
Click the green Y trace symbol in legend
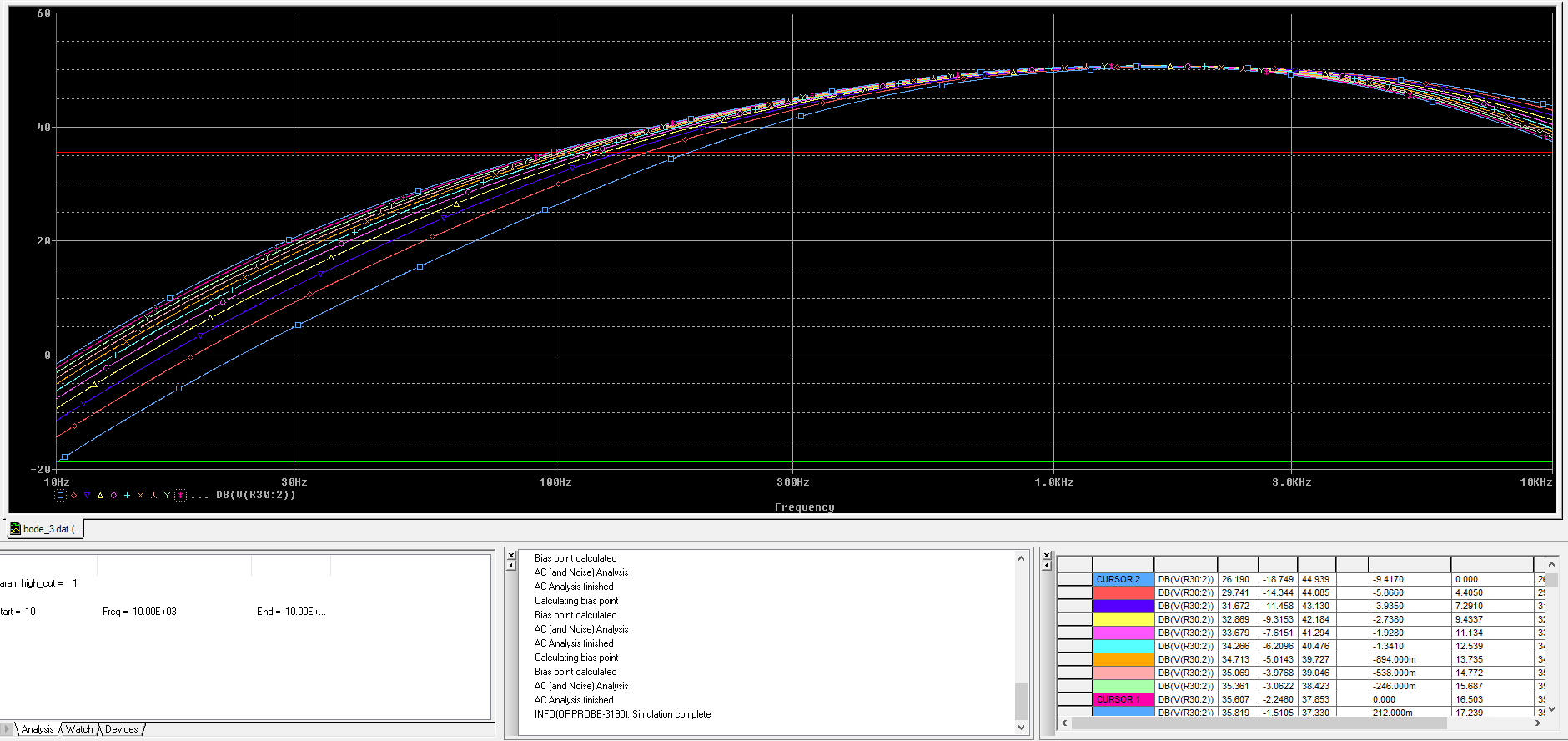click(167, 496)
